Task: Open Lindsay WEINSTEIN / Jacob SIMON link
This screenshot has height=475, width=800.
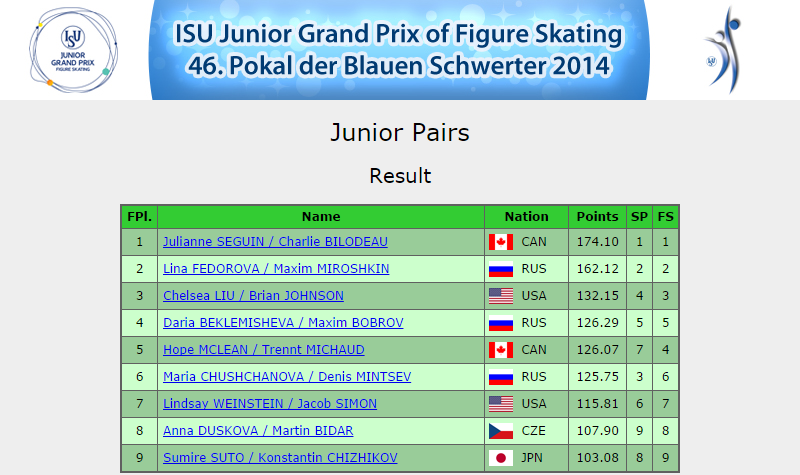Action: pyautogui.click(x=270, y=404)
